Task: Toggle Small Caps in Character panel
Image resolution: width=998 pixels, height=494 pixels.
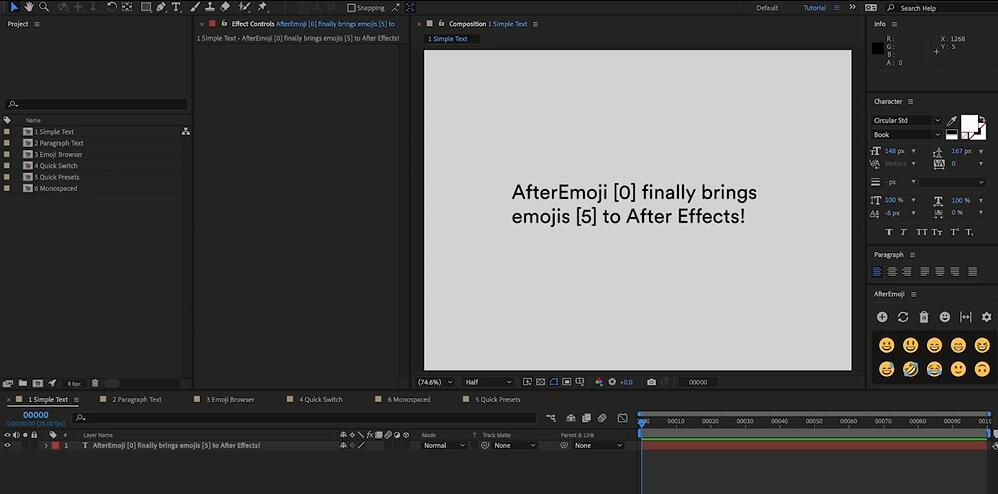Action: (x=937, y=232)
